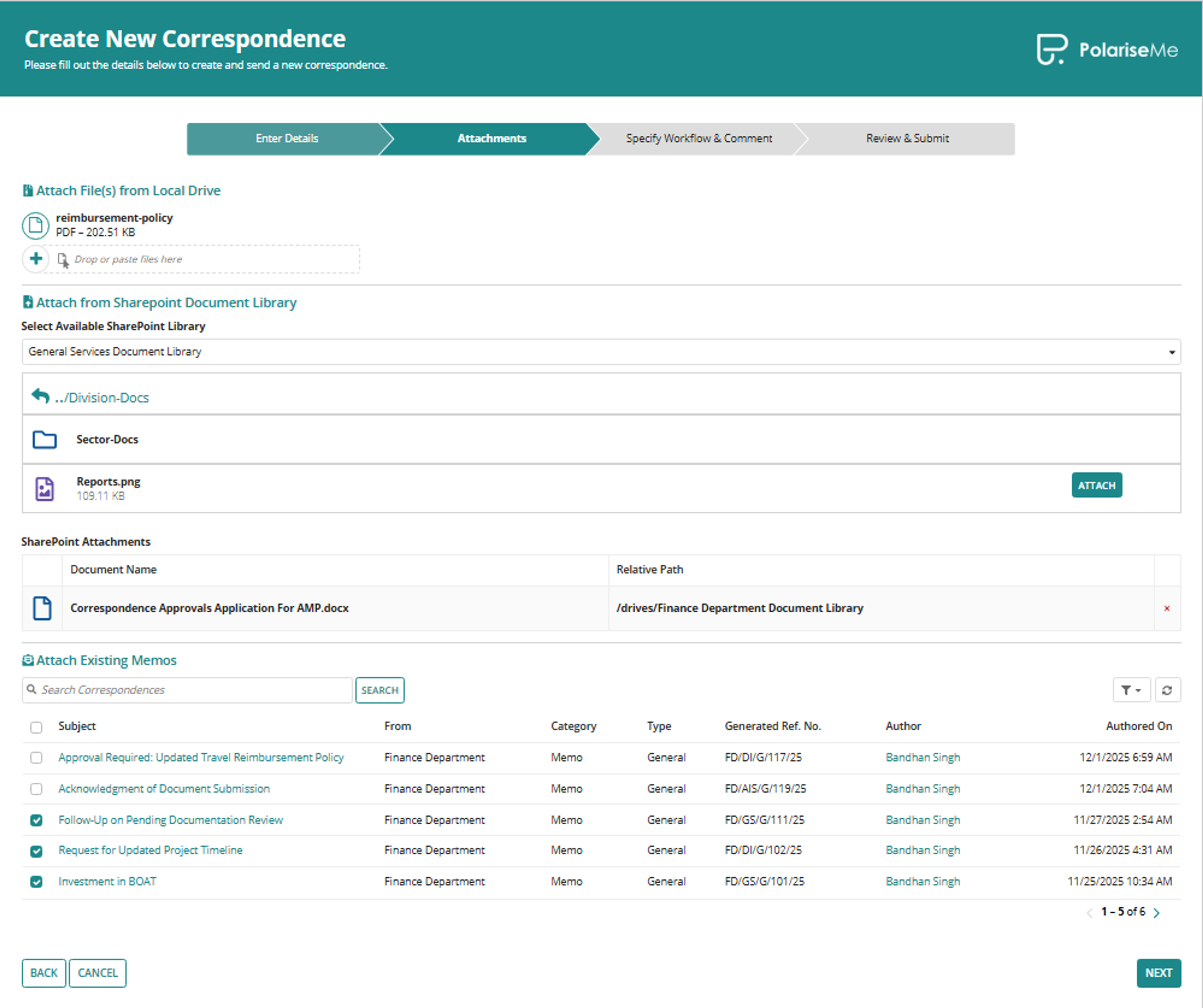Go to next page of memos
Viewport: 1203px width, 1008px height.
pos(1157,913)
